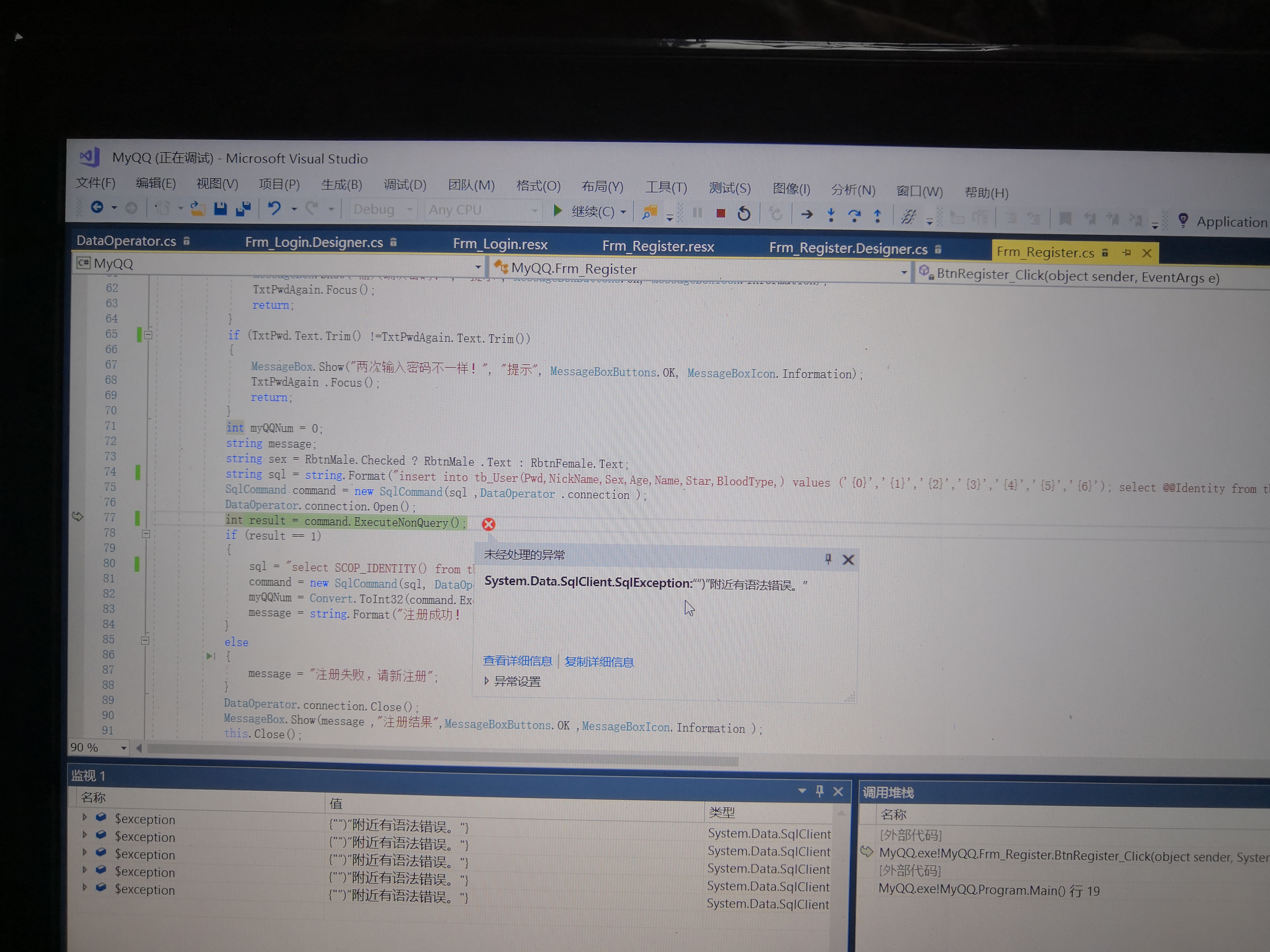Image resolution: width=1270 pixels, height=952 pixels.
Task: Click the red stop debugging square
Action: 720,213
